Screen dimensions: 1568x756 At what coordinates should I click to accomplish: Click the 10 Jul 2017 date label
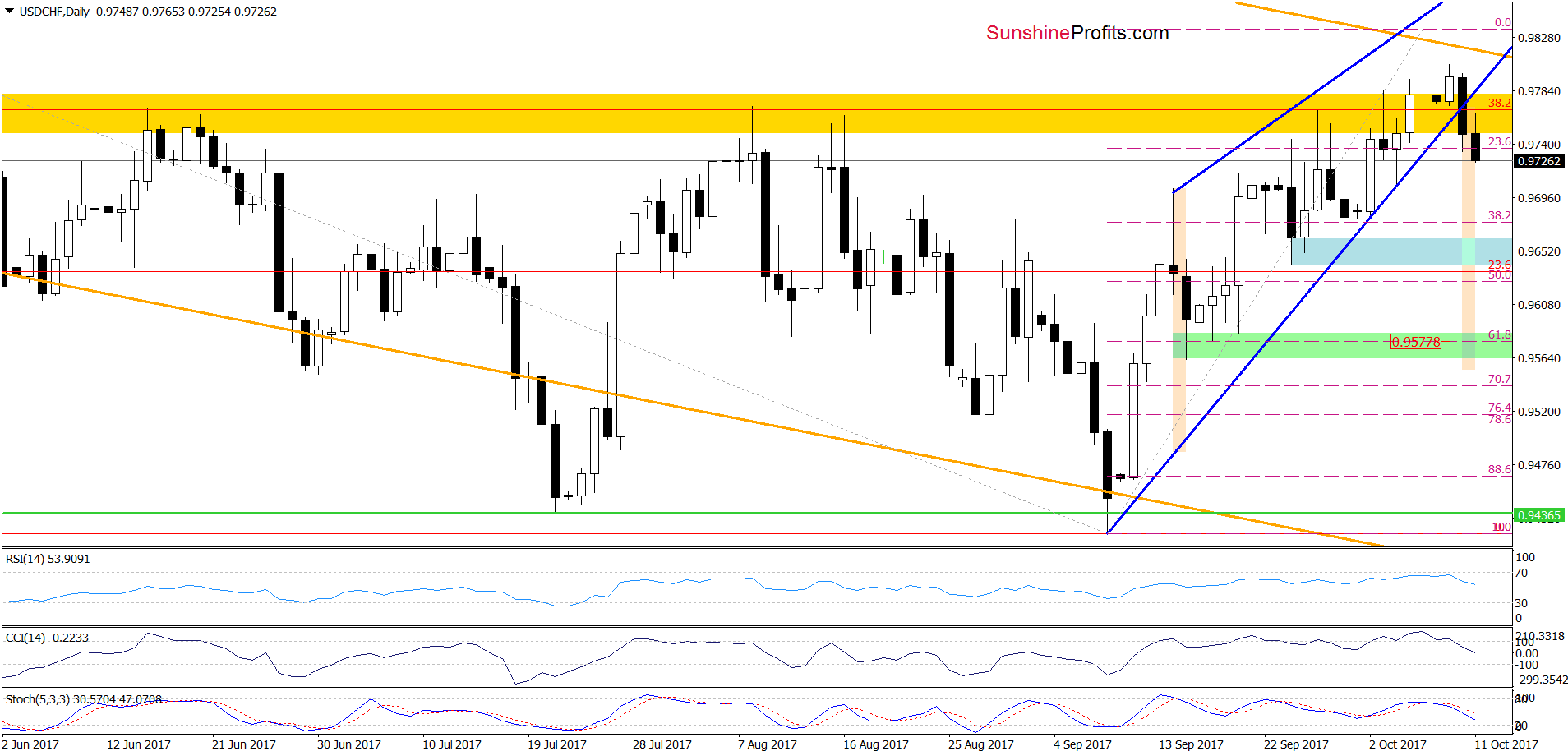[x=452, y=744]
